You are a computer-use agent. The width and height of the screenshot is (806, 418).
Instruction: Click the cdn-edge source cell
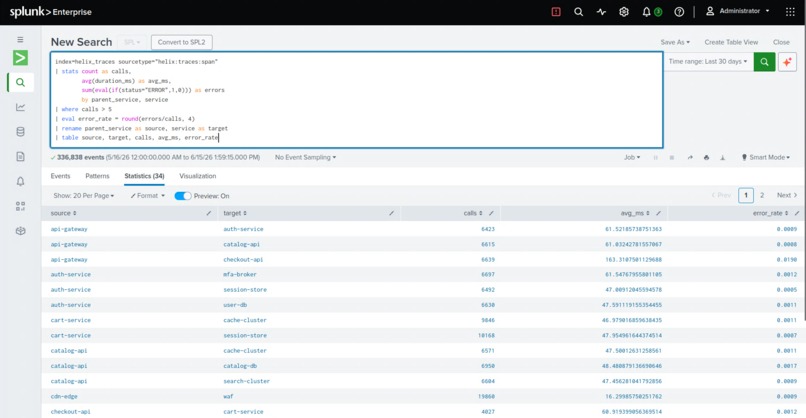click(64, 396)
